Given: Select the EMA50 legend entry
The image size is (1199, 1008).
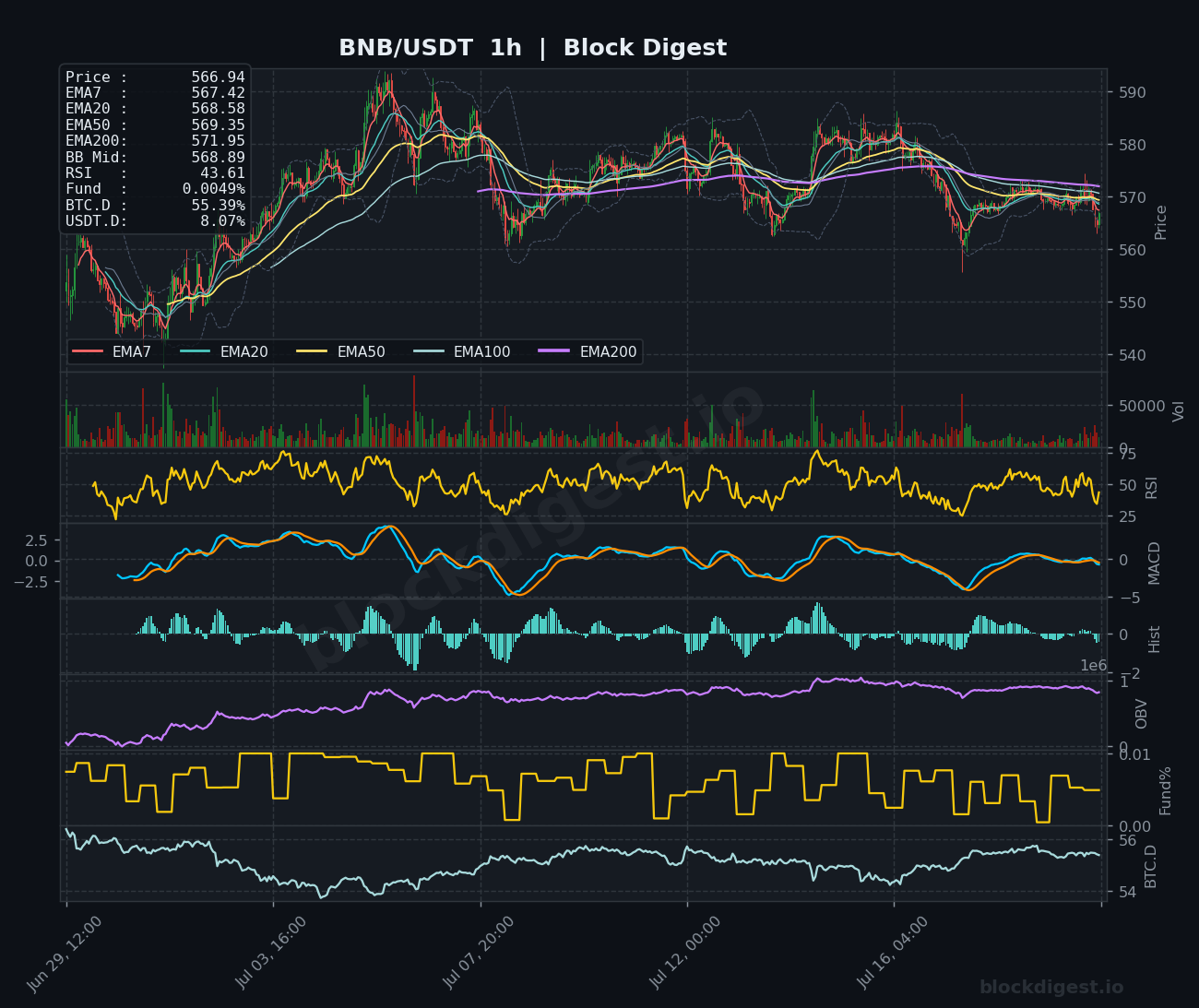Looking at the screenshot, I should (x=341, y=351).
